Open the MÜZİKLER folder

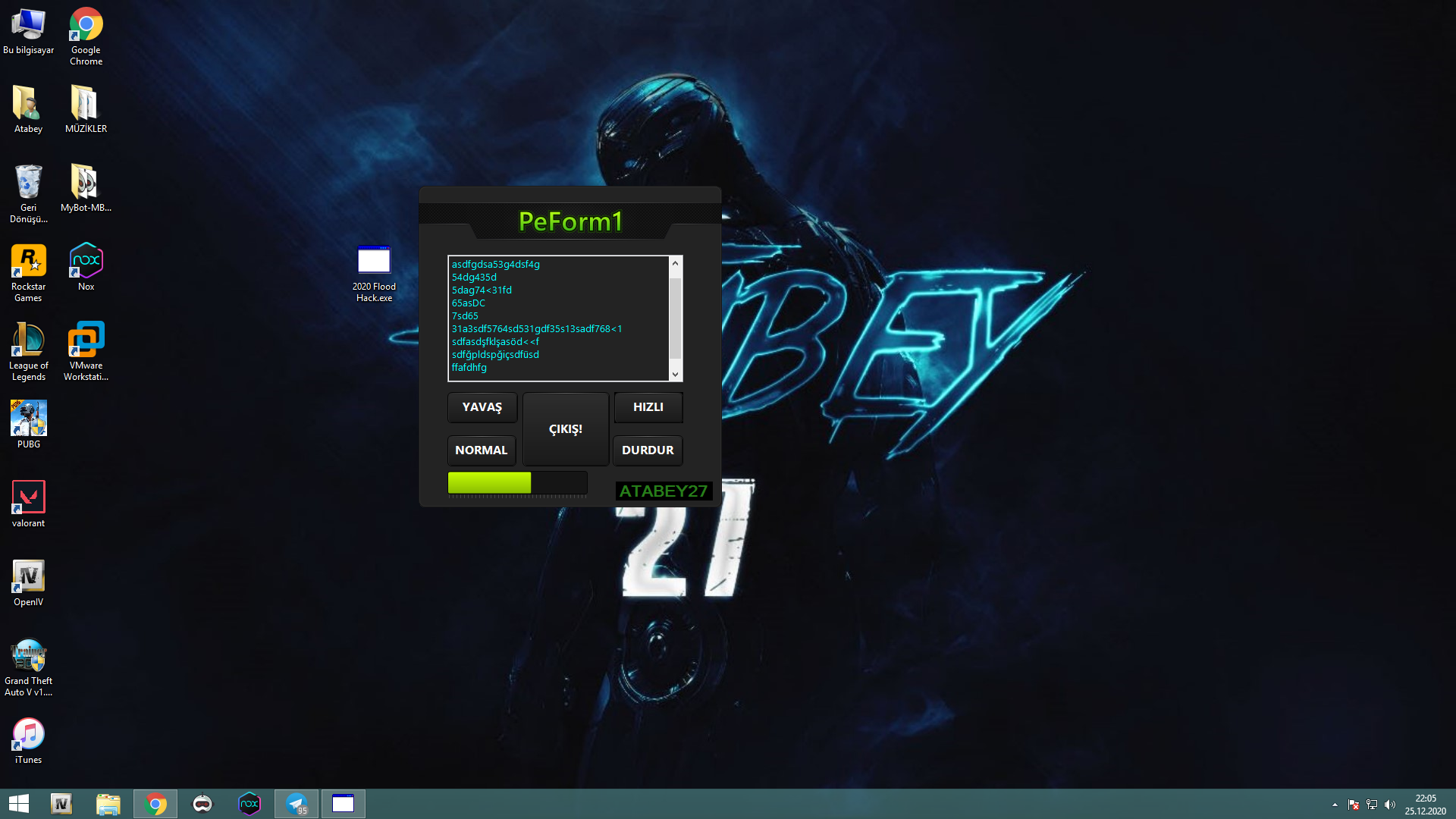point(86,110)
